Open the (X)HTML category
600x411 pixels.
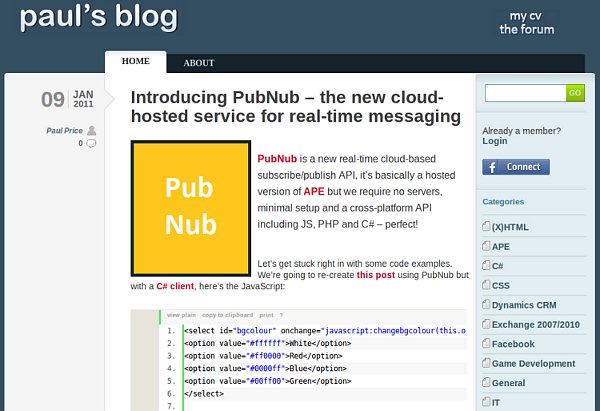point(510,227)
